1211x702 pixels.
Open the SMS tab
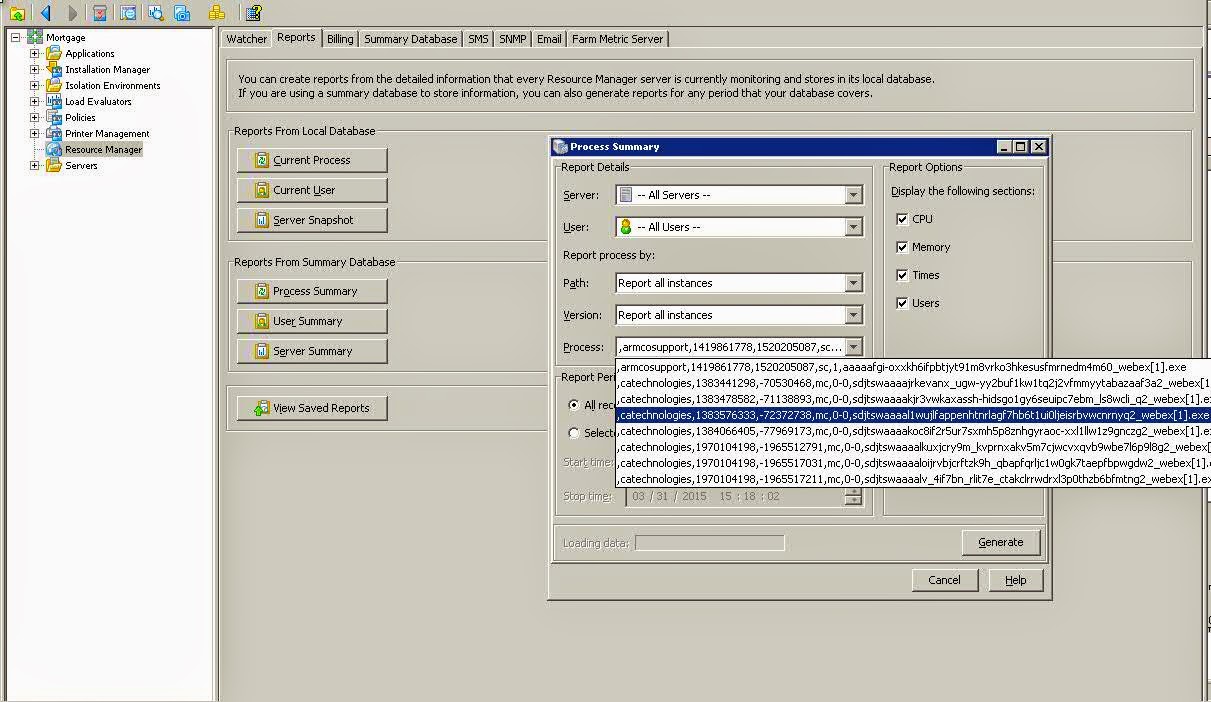pyautogui.click(x=478, y=39)
